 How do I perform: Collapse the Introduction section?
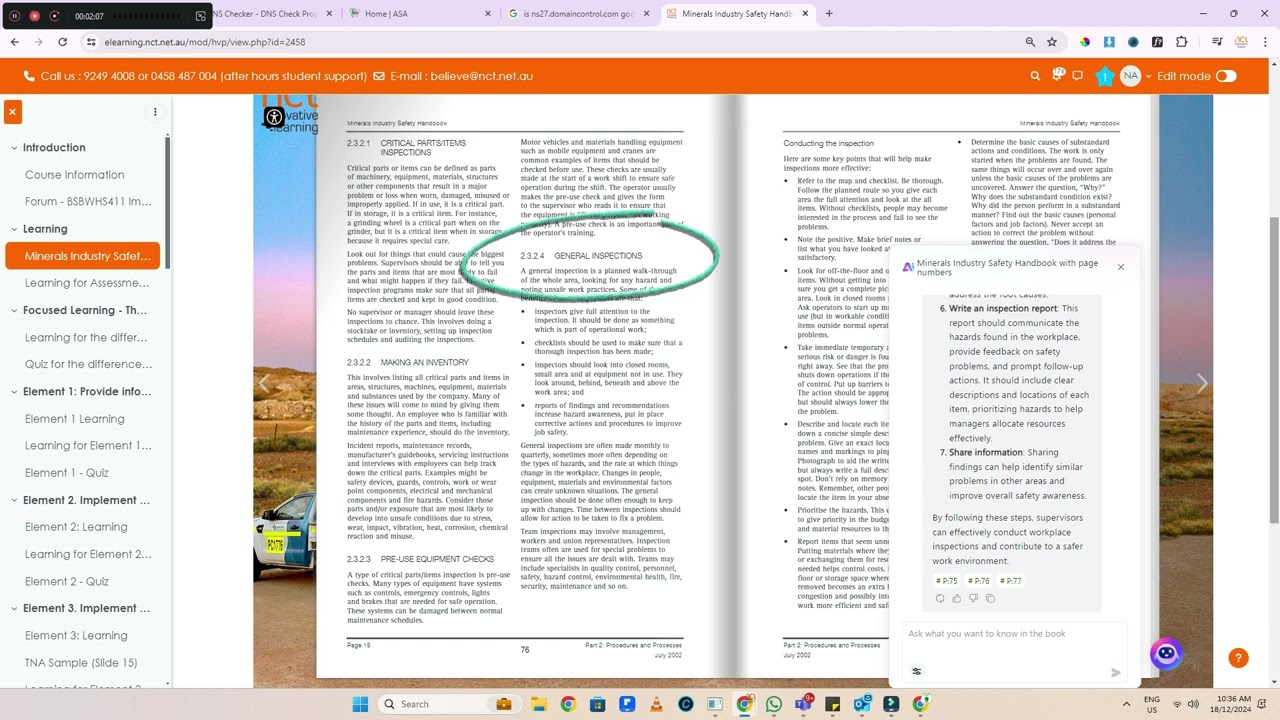(x=14, y=148)
